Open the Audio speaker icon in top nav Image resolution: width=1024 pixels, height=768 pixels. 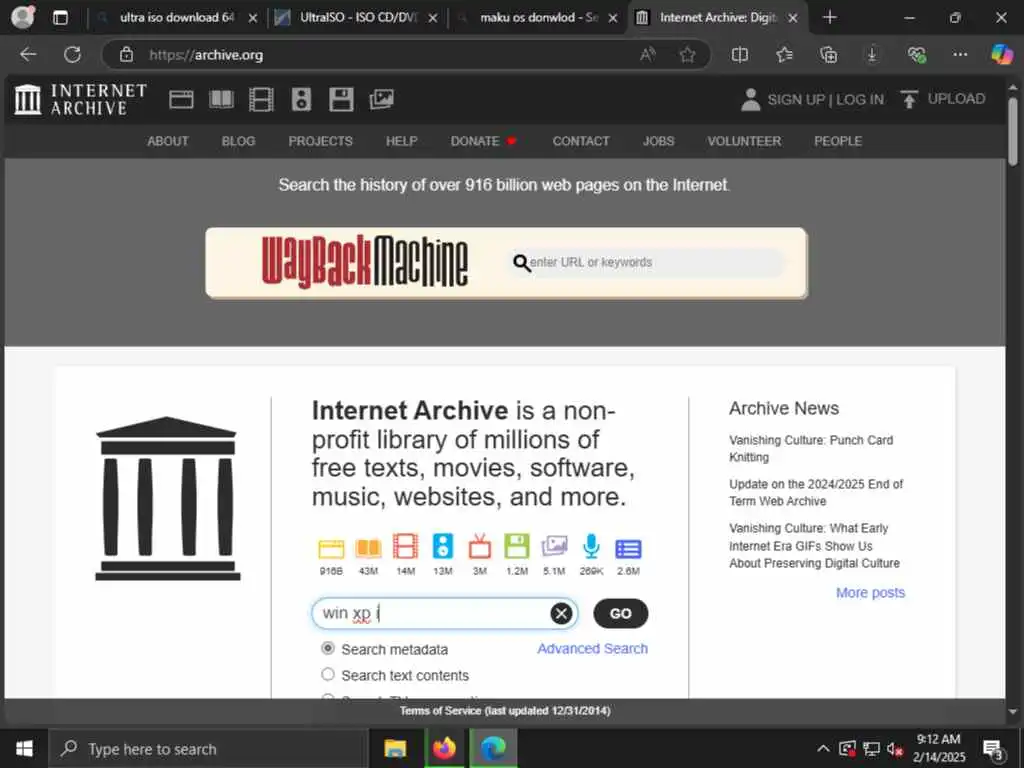click(x=301, y=99)
